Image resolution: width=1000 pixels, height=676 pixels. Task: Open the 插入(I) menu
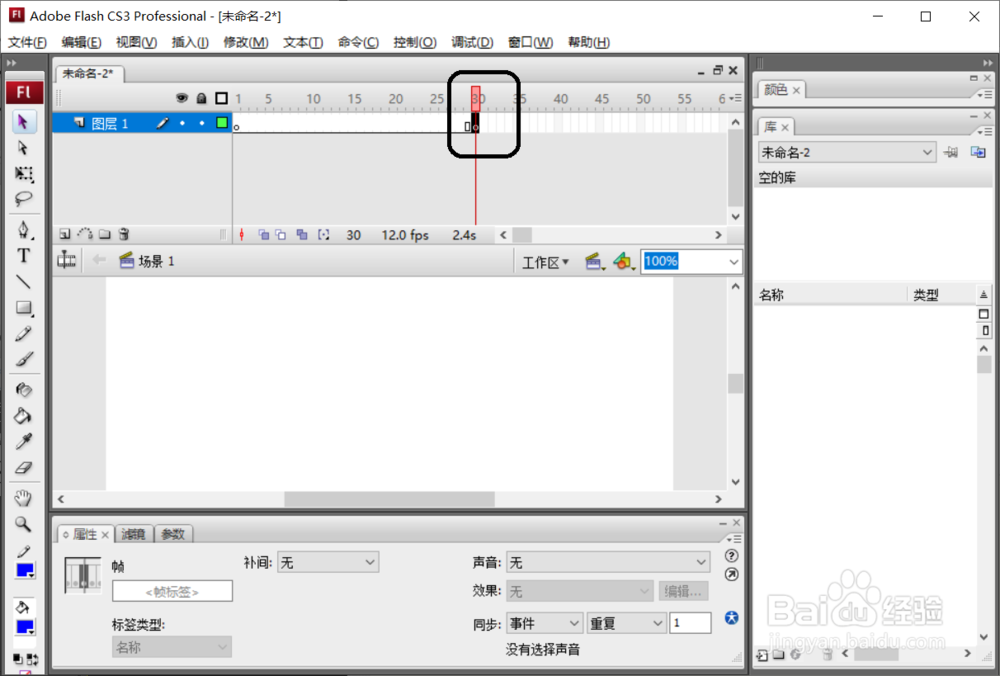190,42
